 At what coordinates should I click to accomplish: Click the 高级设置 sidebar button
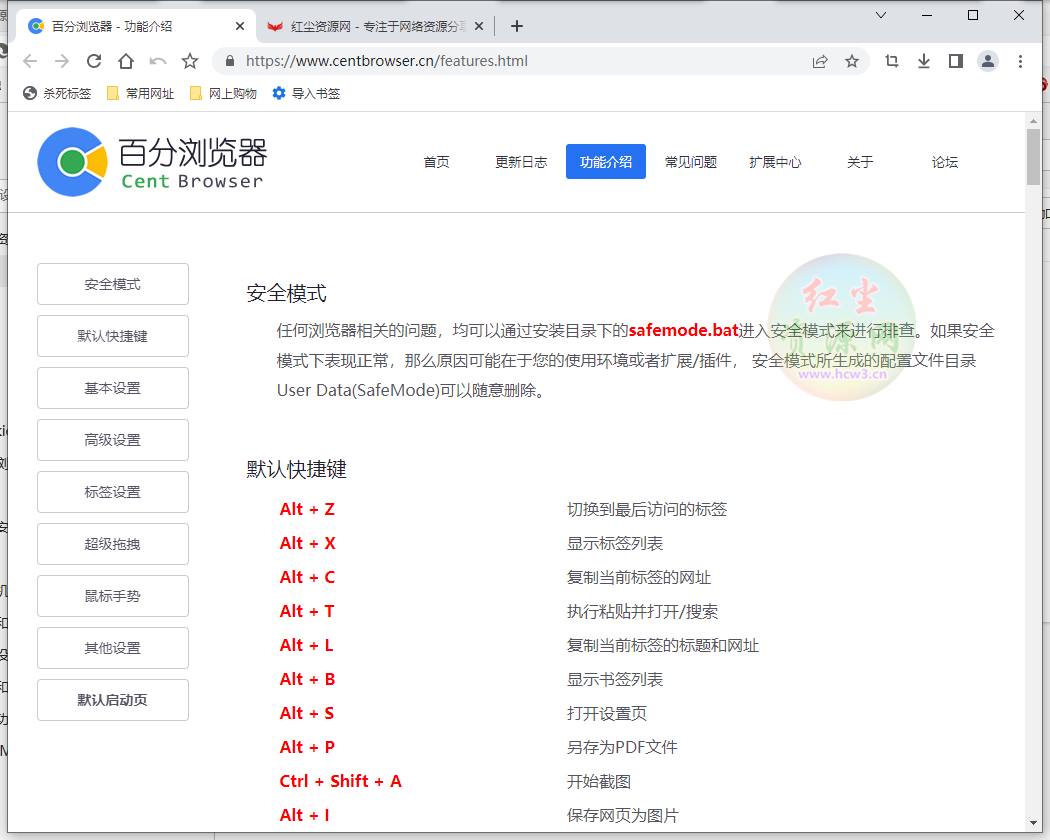click(x=112, y=440)
